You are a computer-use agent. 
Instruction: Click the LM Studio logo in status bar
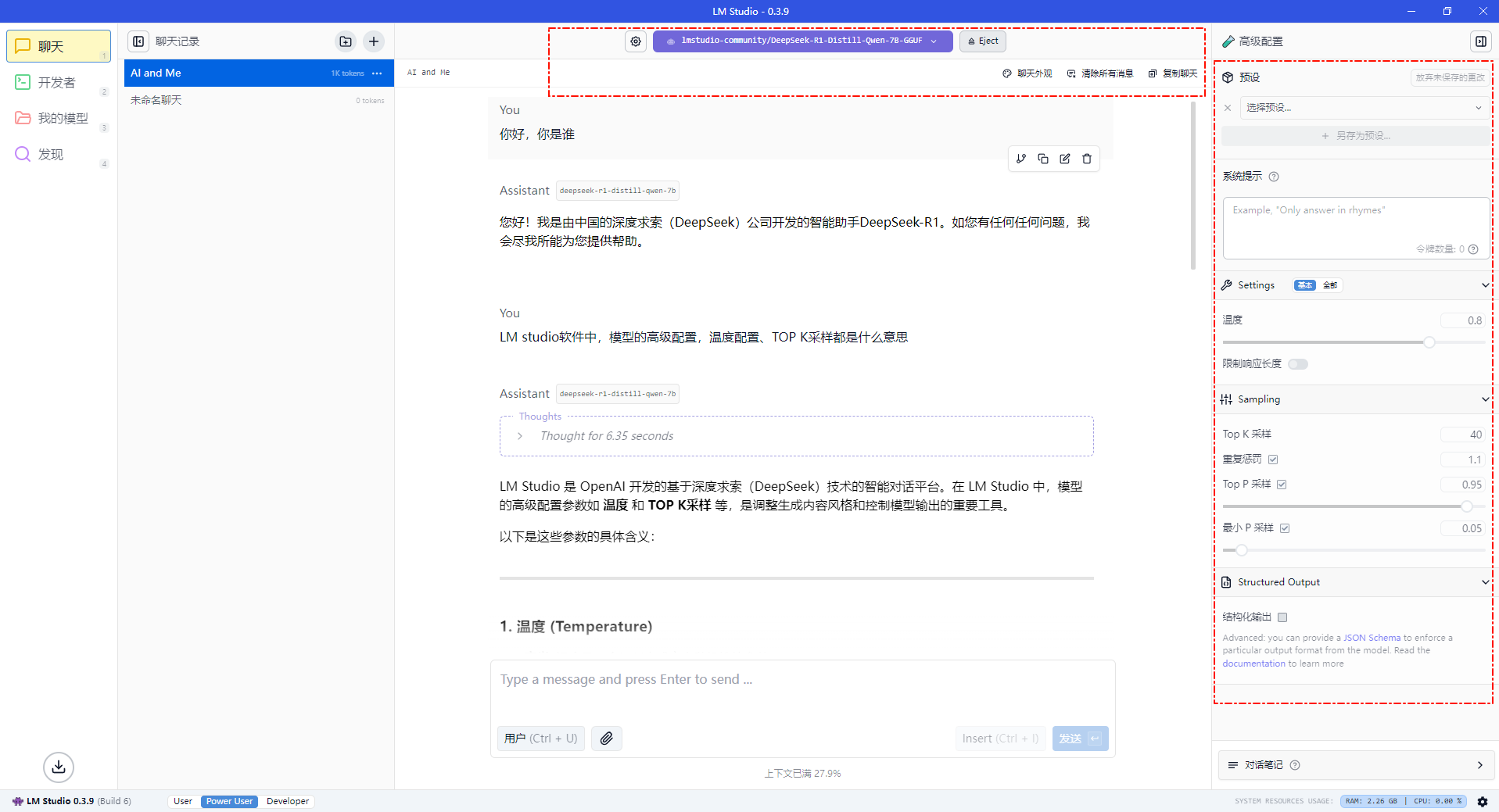pos(18,801)
